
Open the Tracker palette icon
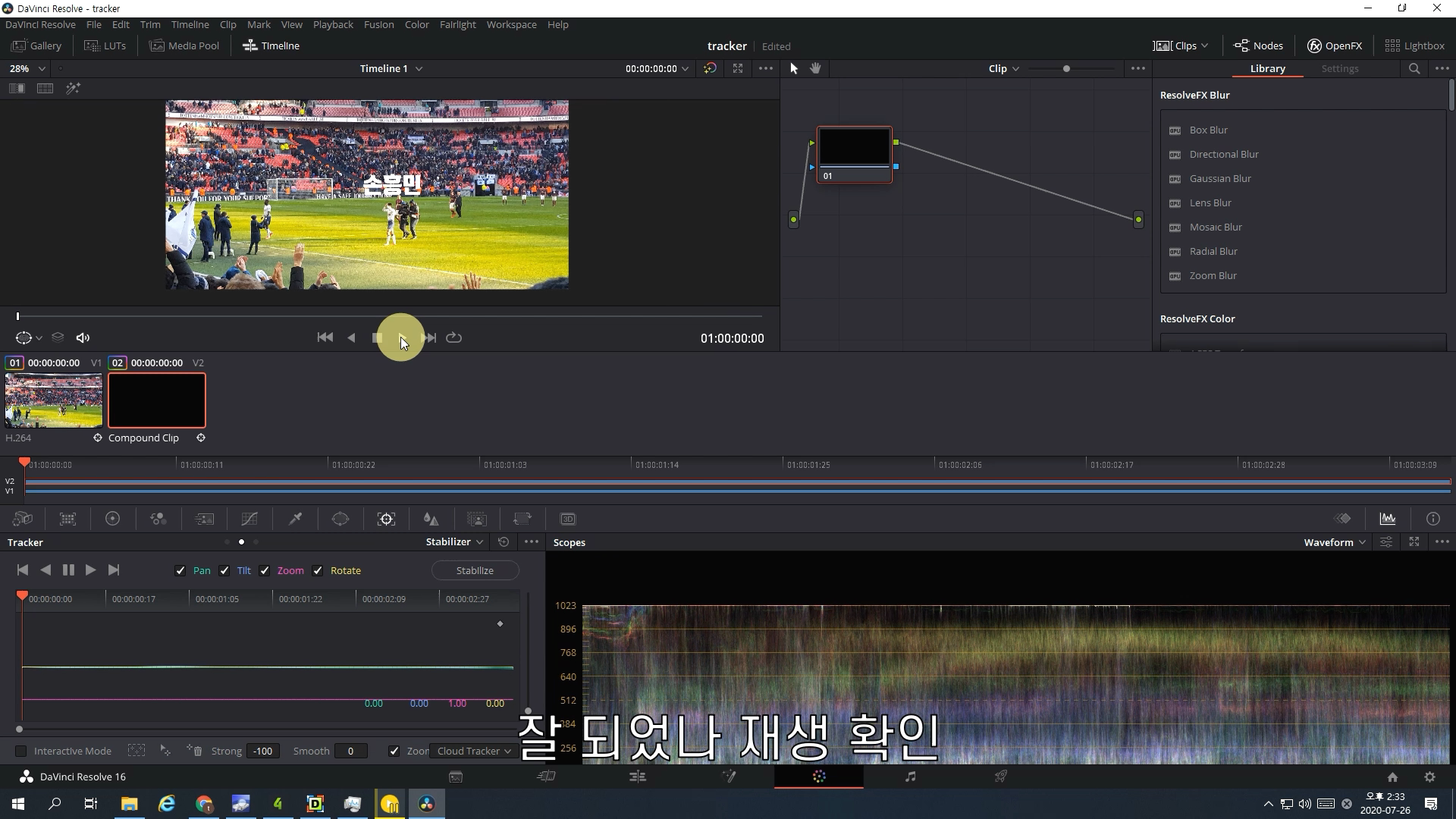[x=386, y=519]
